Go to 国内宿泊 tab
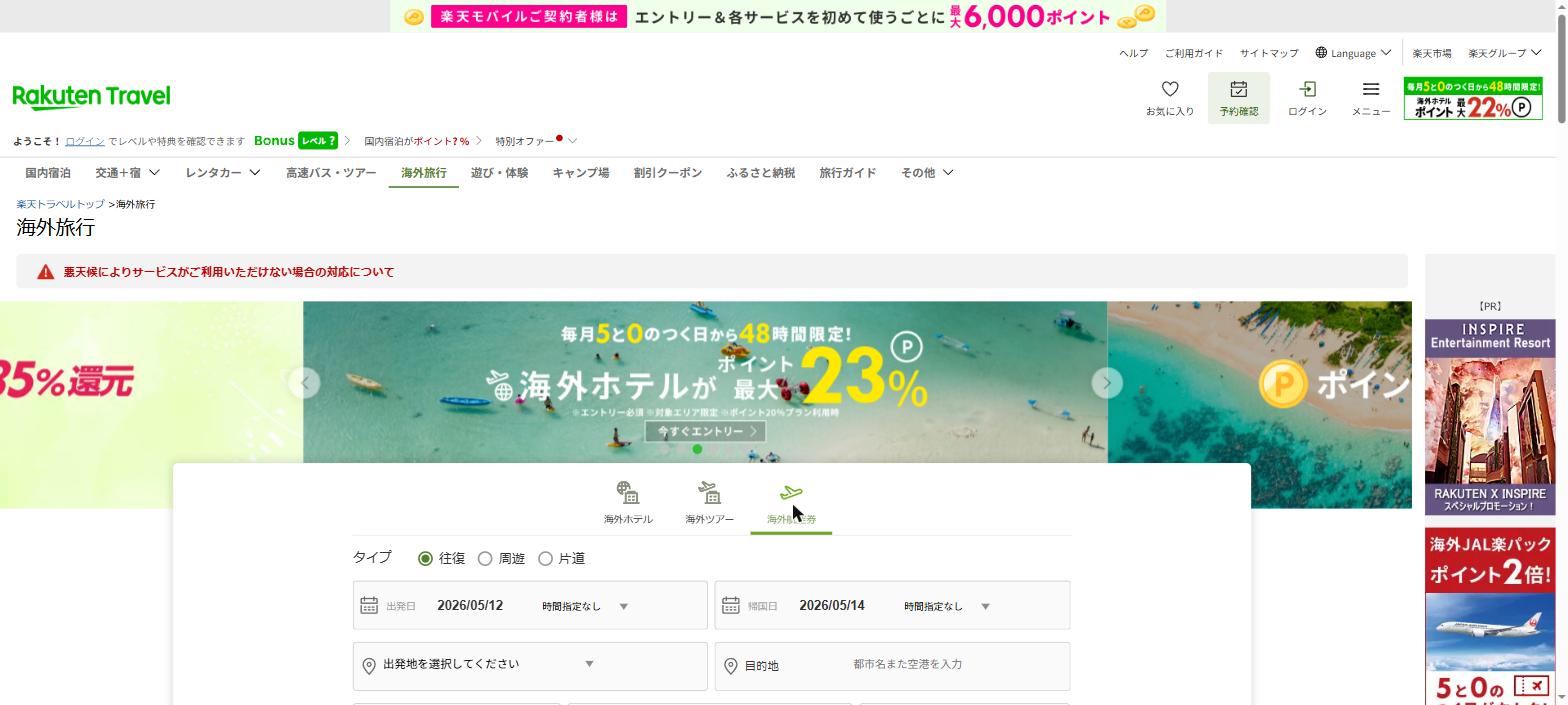This screenshot has height=705, width=1568. tap(48, 173)
